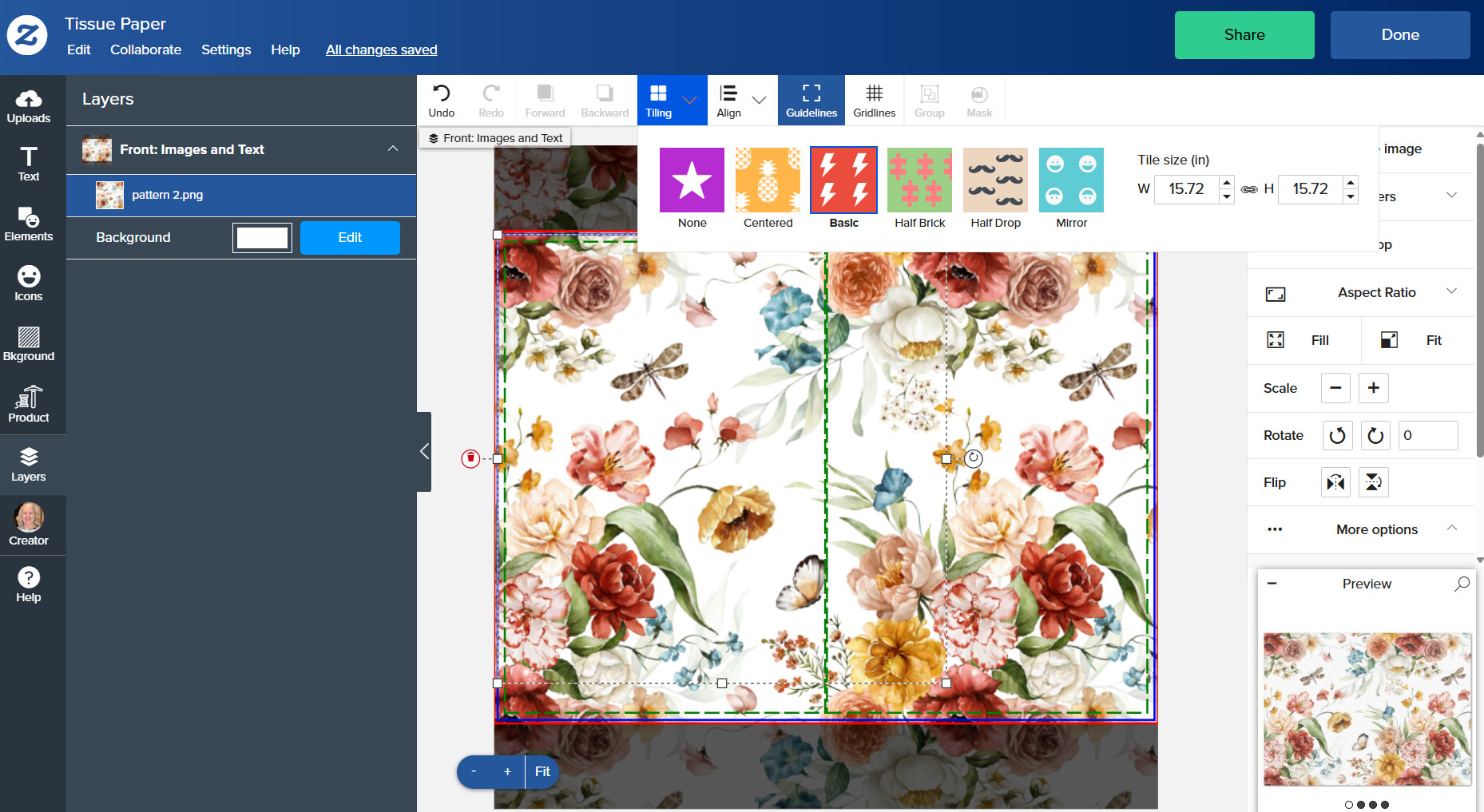Image resolution: width=1484 pixels, height=812 pixels.
Task: Send layer Backward
Action: (605, 101)
